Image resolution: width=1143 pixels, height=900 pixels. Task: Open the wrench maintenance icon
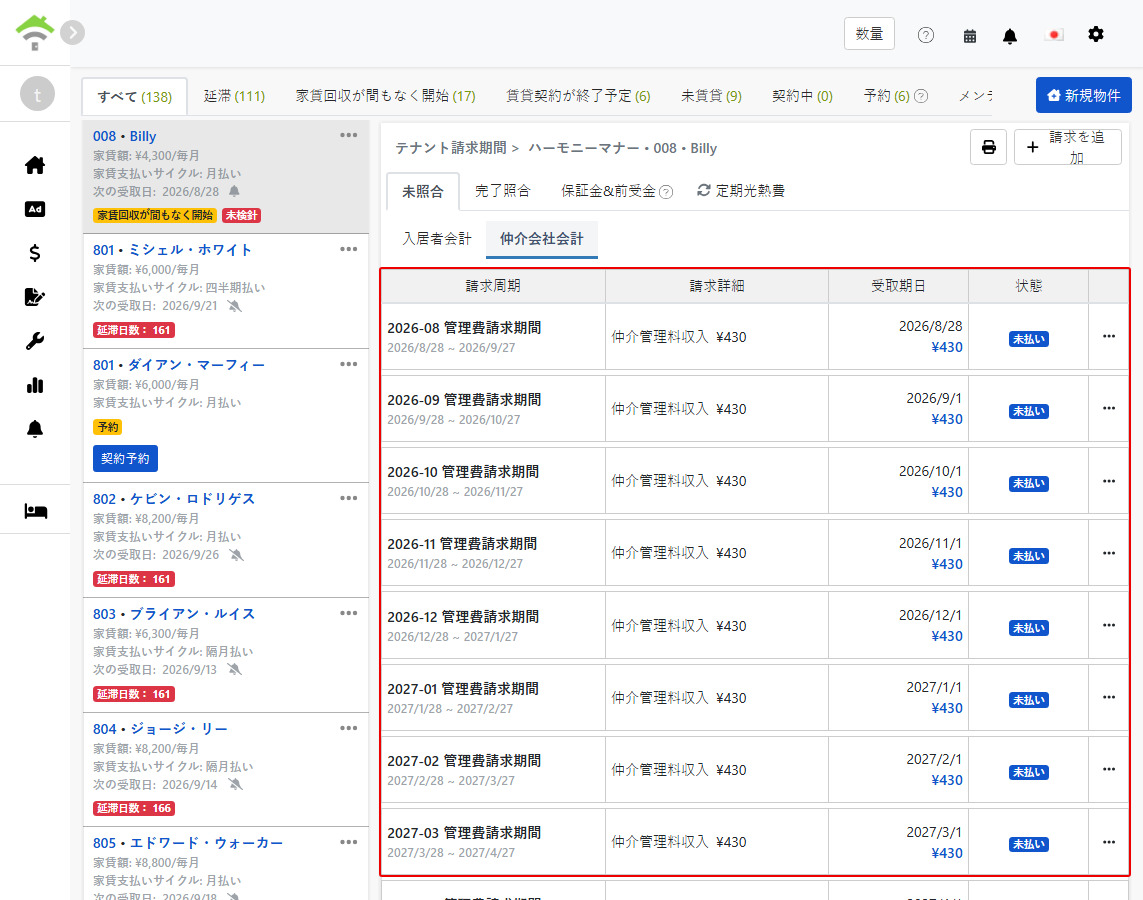tap(35, 341)
